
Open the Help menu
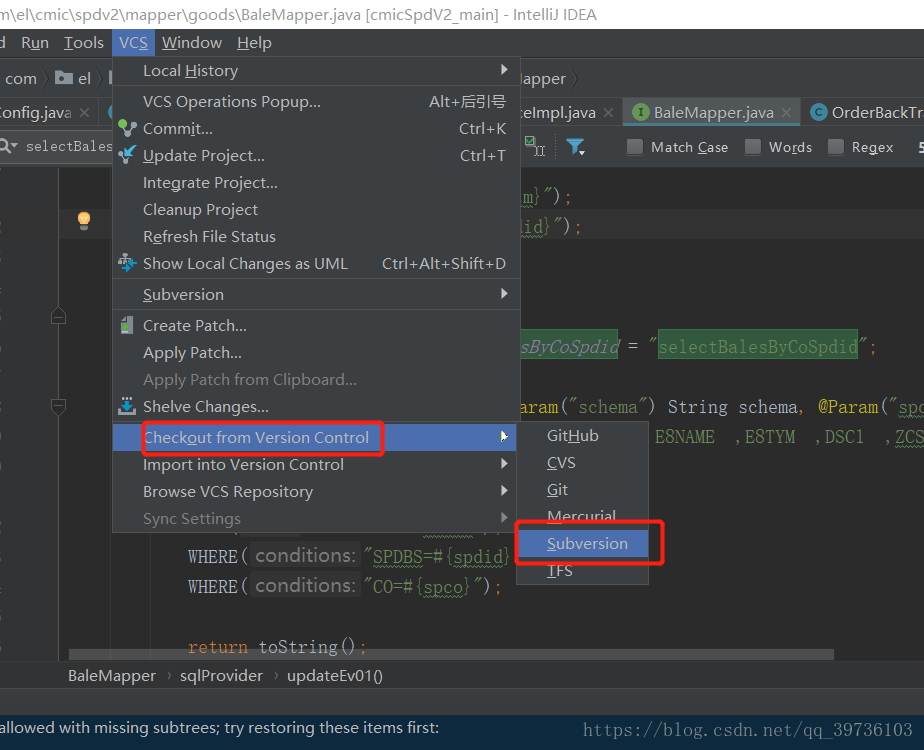(254, 43)
